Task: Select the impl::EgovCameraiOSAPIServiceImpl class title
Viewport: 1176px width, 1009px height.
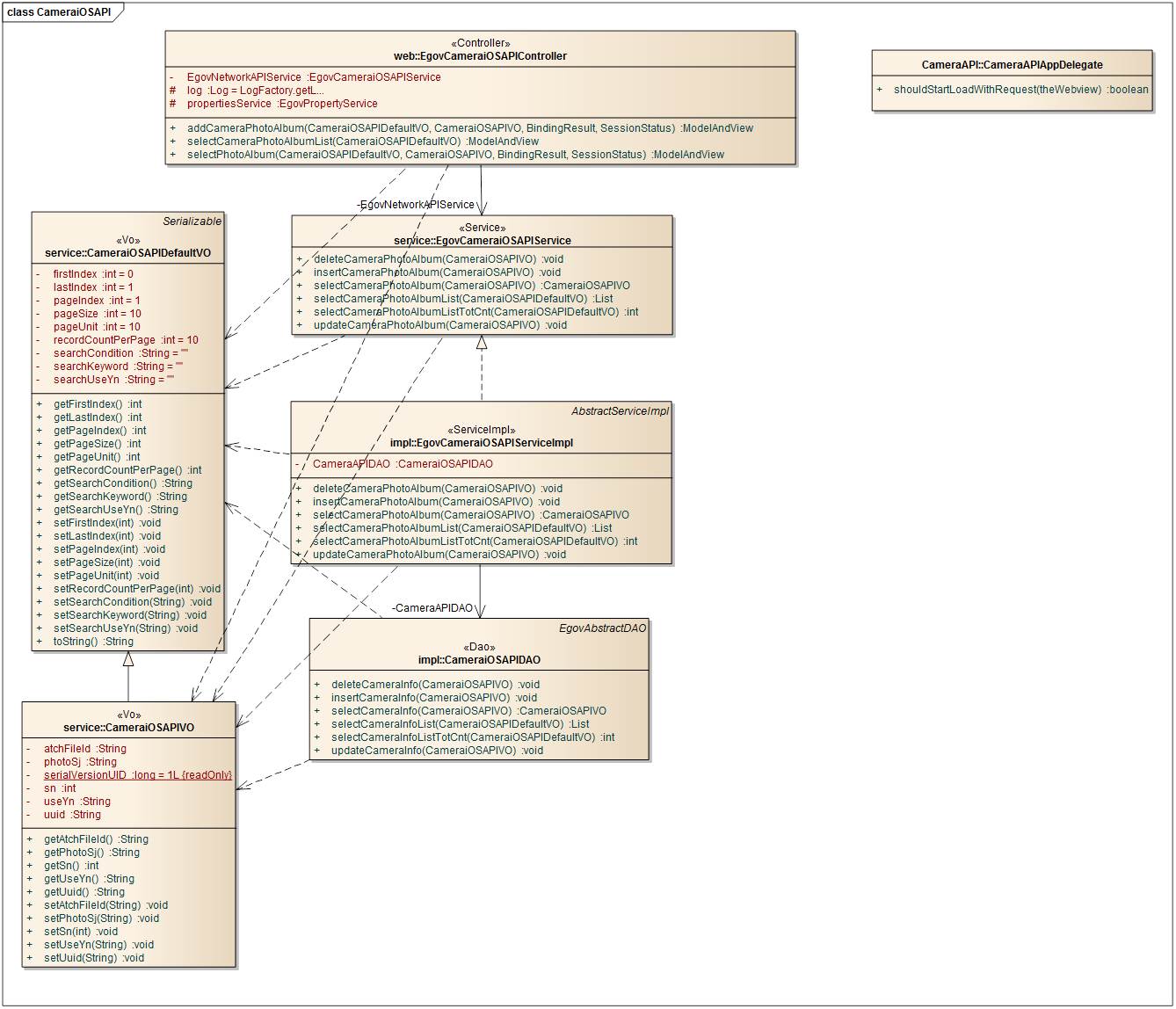Action: [481, 443]
